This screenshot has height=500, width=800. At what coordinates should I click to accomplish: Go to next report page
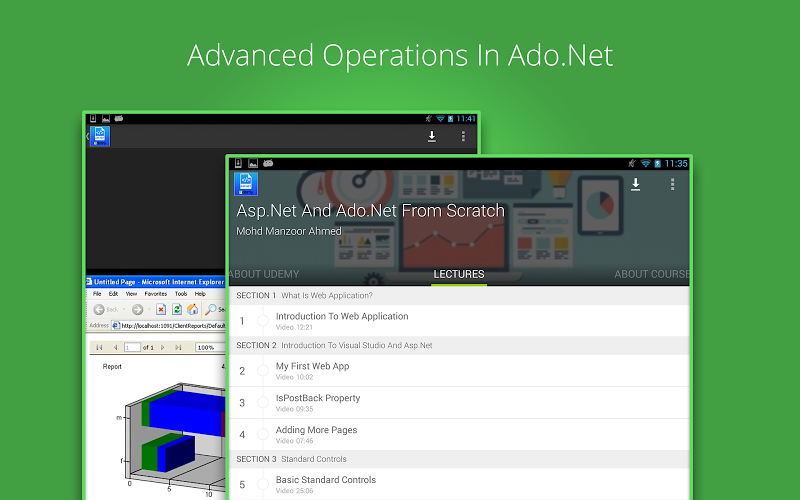pyautogui.click(x=163, y=347)
